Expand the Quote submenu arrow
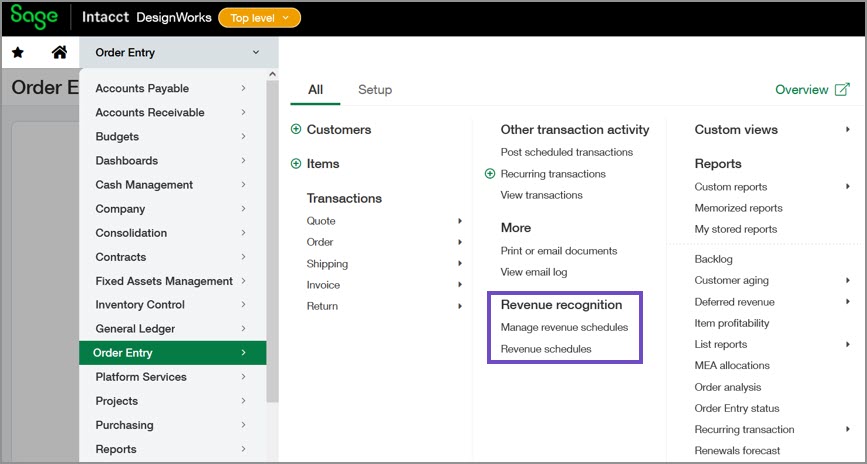Screen dimensions: 867x464 460,221
